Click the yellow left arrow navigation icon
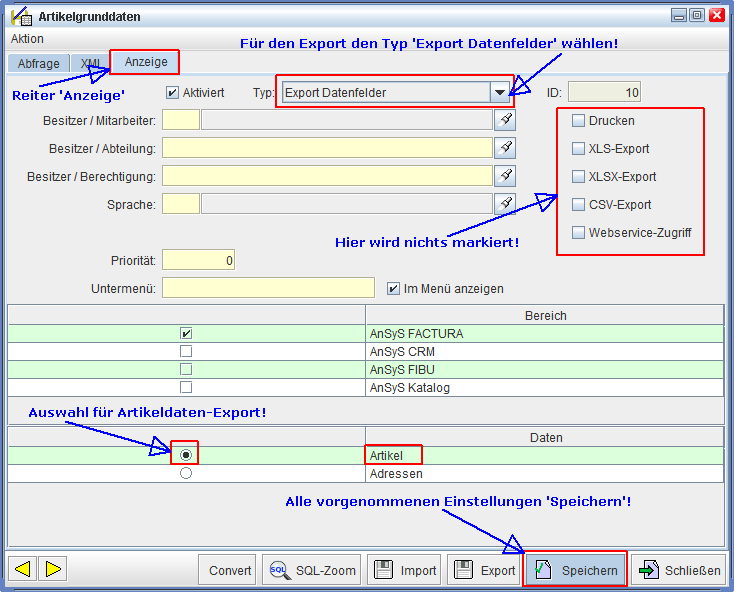Screen dimensions: 734x592 point(23,569)
